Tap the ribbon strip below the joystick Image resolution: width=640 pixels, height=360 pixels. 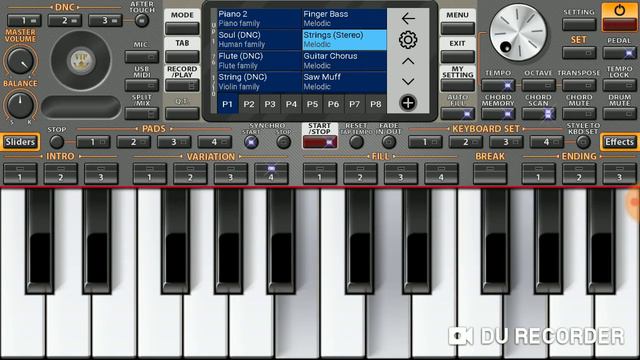click(81, 107)
